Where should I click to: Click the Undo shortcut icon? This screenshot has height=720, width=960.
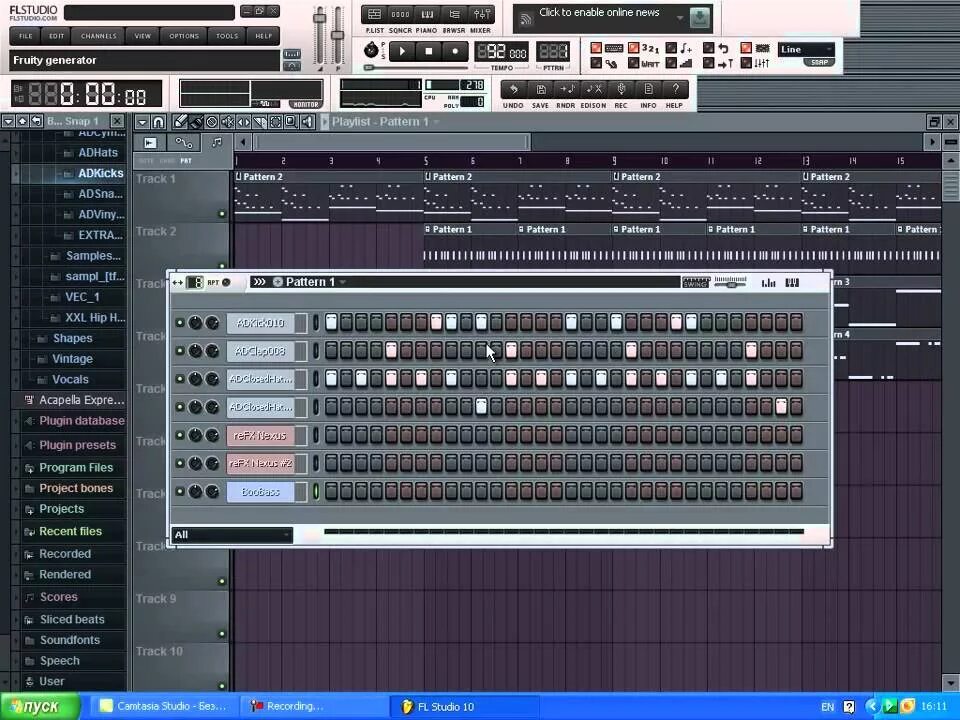pyautogui.click(x=513, y=89)
